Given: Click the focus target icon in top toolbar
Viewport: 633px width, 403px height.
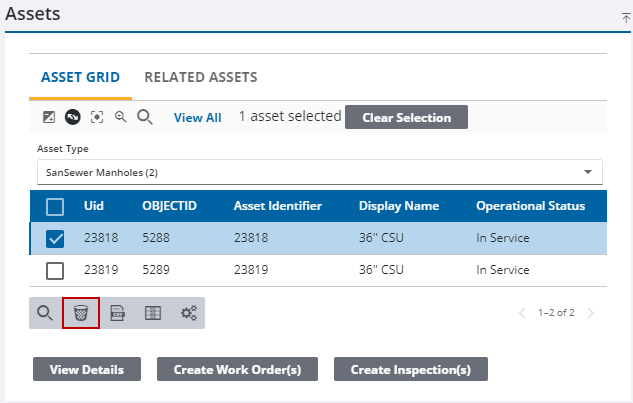Looking at the screenshot, I should click(97, 117).
